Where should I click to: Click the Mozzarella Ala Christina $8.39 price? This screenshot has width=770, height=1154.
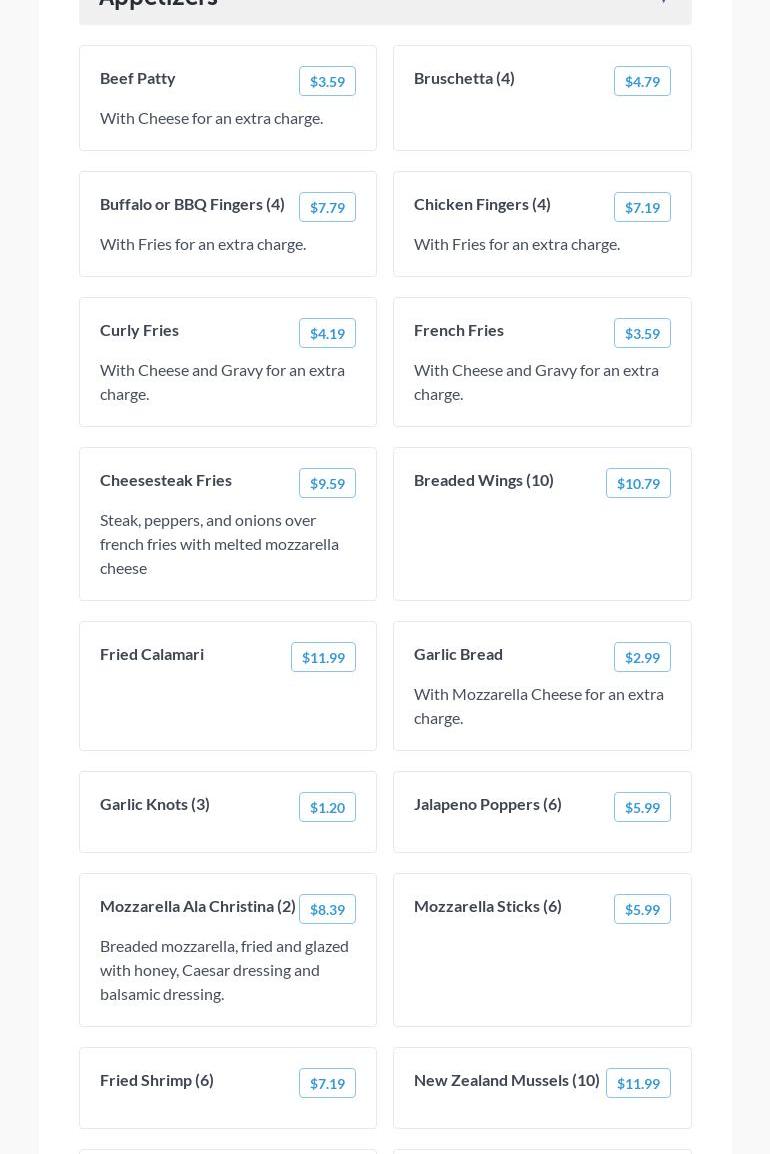pos(327,909)
